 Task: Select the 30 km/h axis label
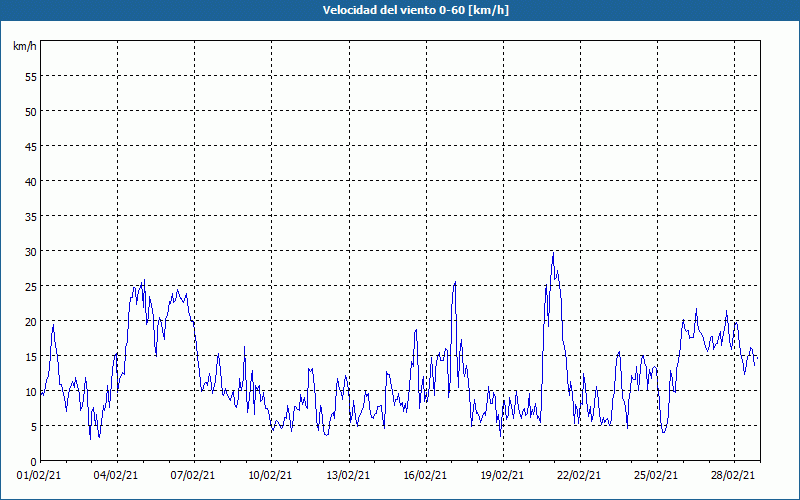point(30,251)
